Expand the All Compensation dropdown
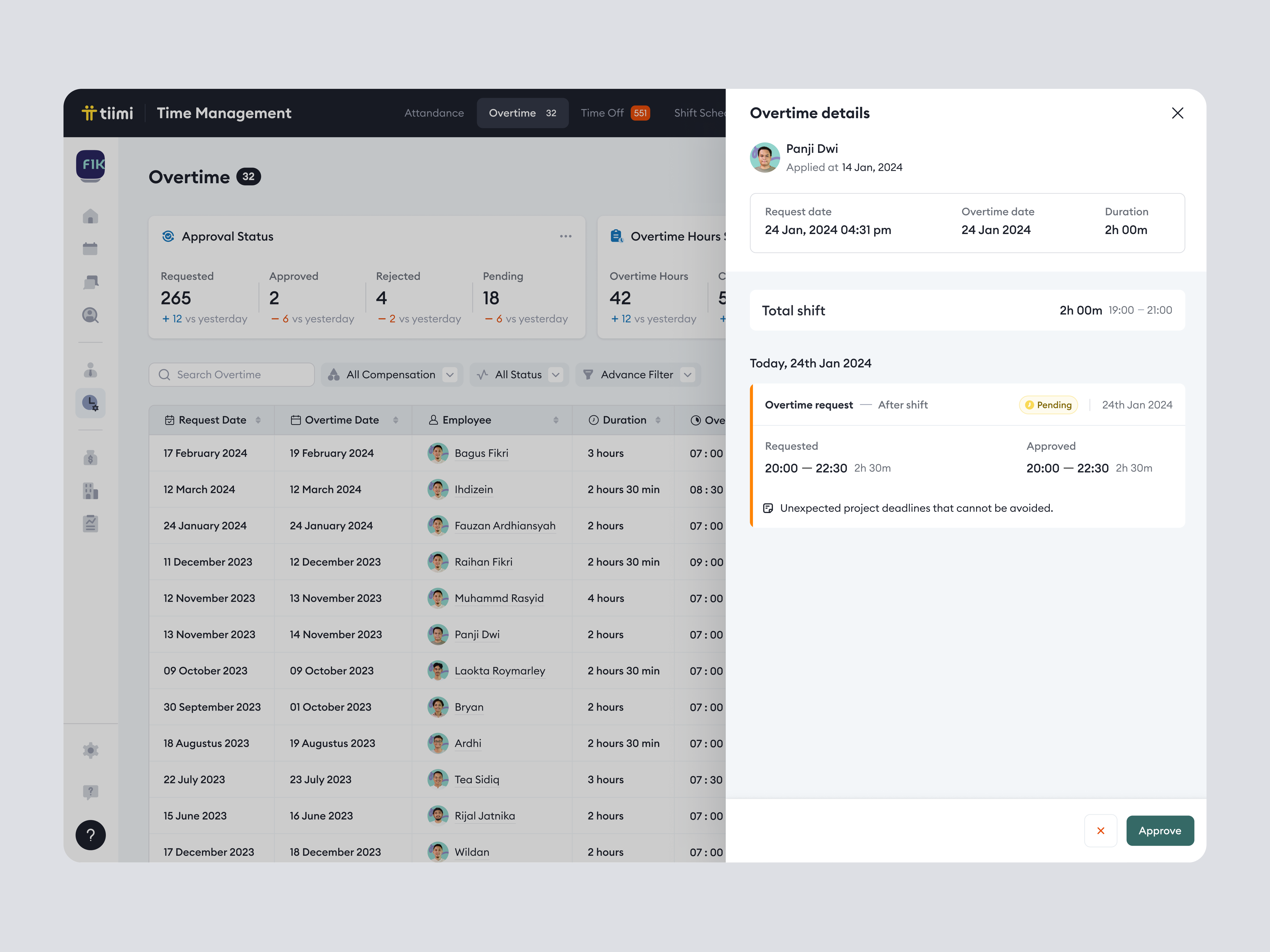This screenshot has height=952, width=1270. point(392,375)
